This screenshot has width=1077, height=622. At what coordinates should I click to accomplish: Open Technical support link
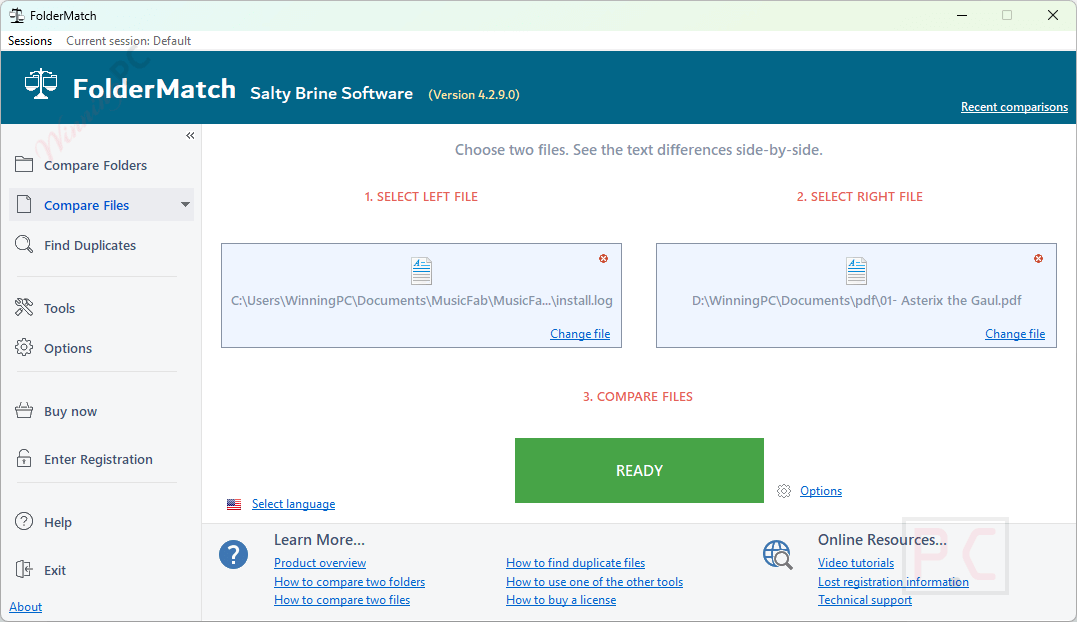(x=865, y=600)
